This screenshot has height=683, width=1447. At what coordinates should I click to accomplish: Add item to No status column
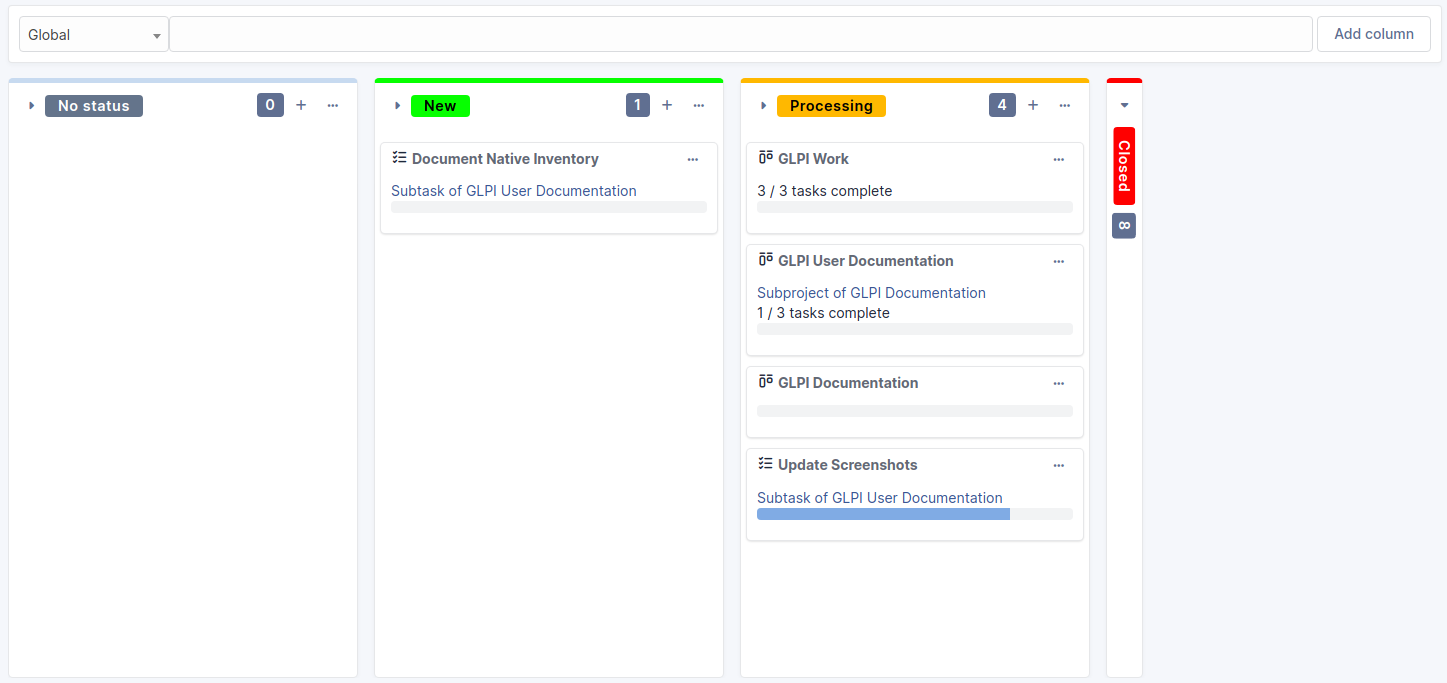tap(301, 105)
